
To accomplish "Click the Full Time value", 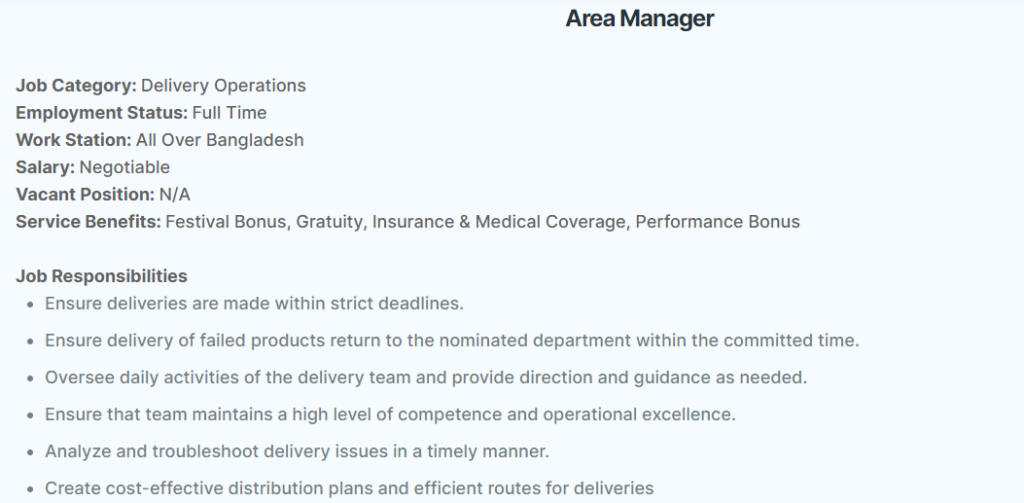I will coord(229,113).
